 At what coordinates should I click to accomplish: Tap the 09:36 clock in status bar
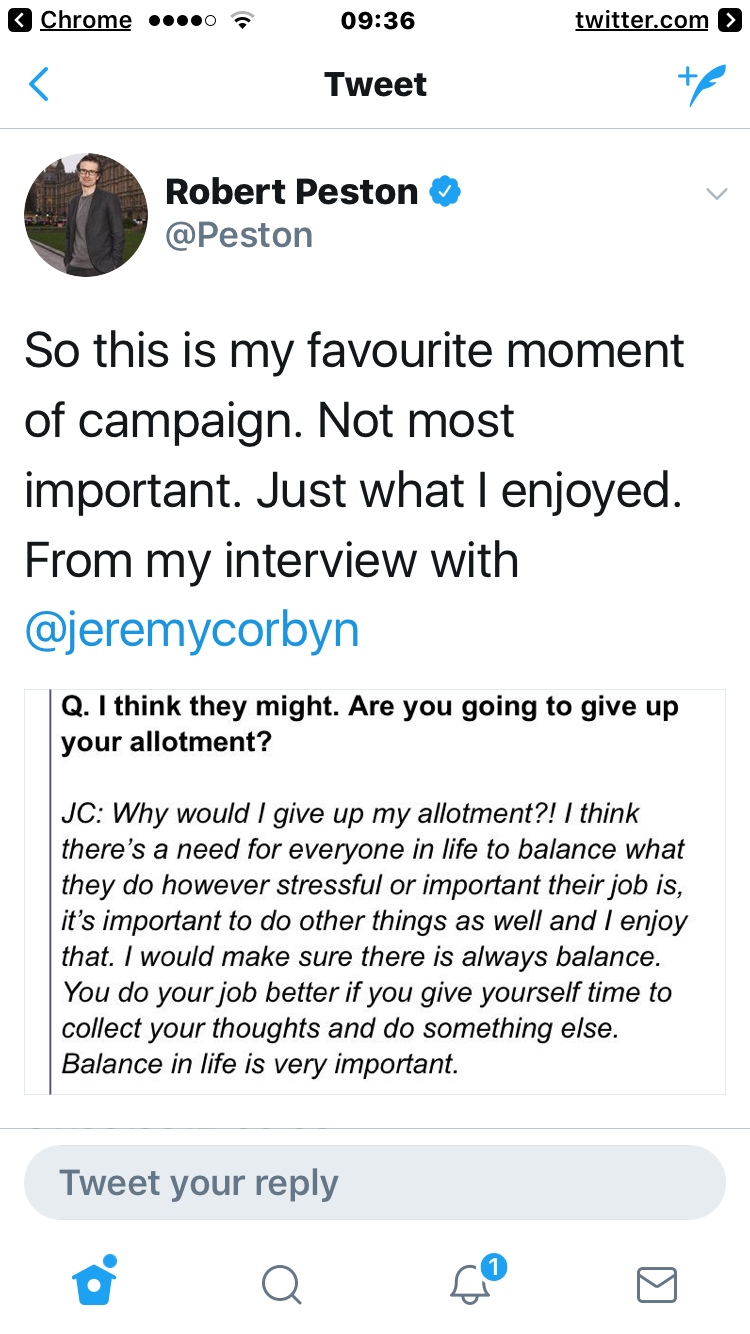coord(377,21)
